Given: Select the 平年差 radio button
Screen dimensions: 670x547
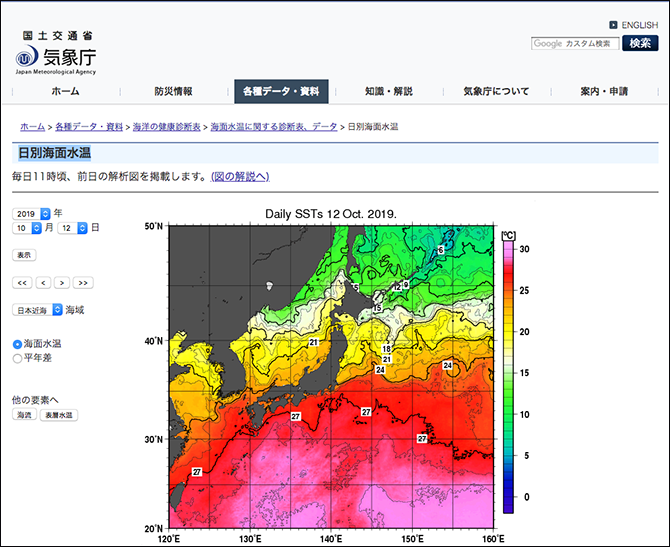Looking at the screenshot, I should 17,359.
